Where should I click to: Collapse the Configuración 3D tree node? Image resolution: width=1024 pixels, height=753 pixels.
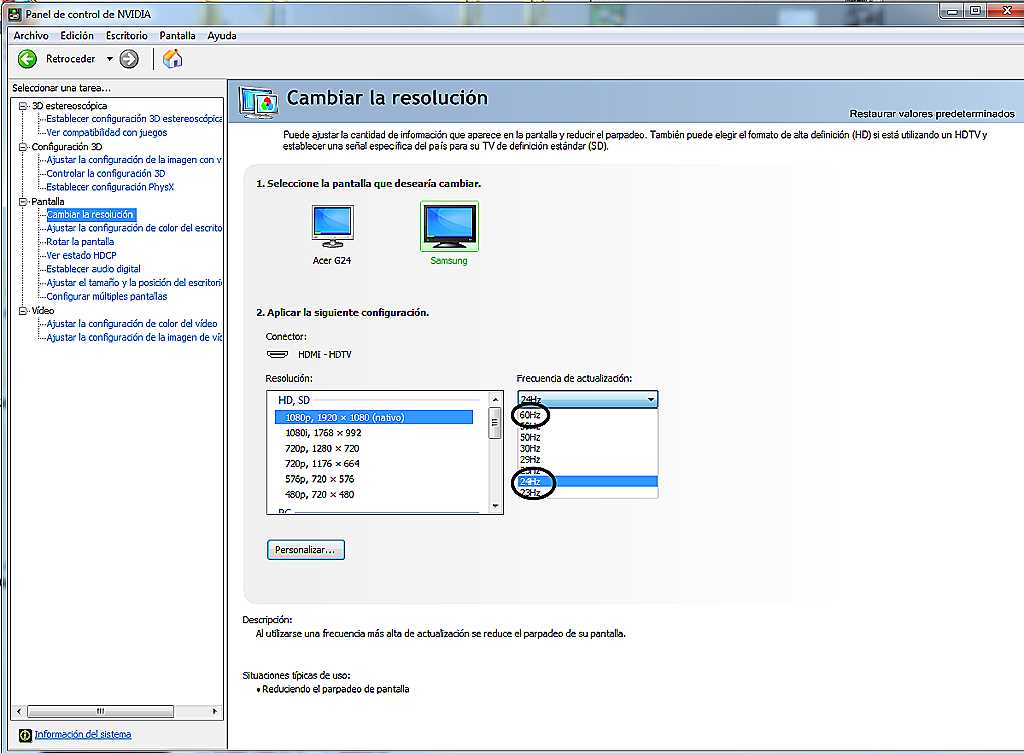pyautogui.click(x=23, y=147)
